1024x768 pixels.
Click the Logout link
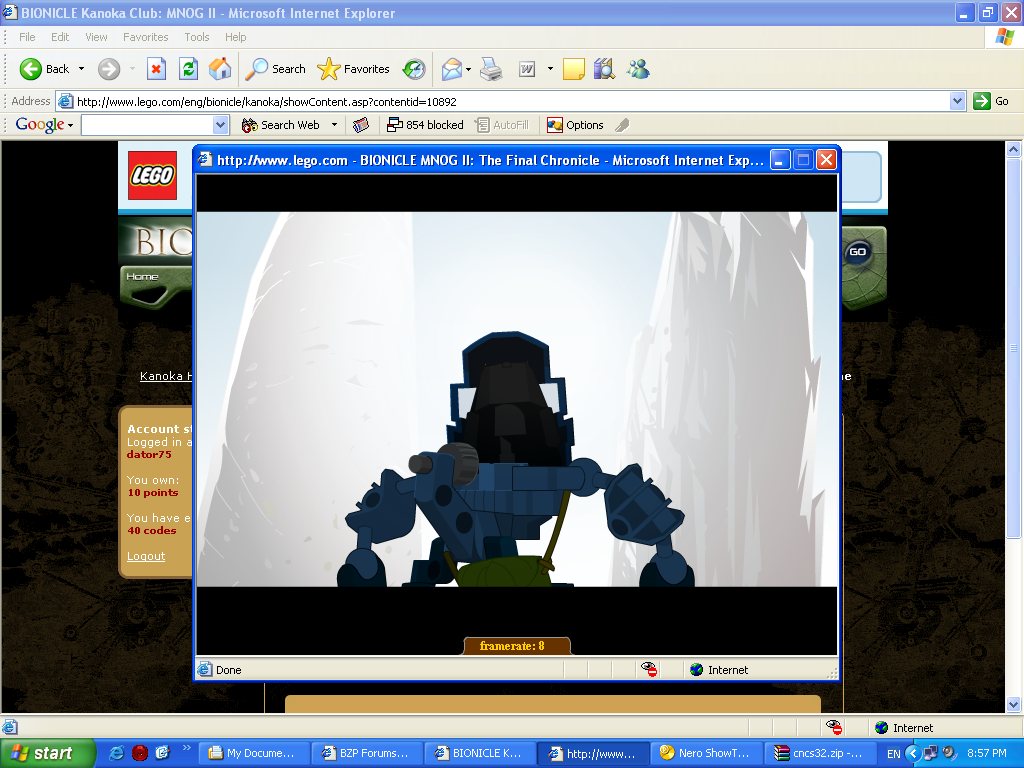146,556
